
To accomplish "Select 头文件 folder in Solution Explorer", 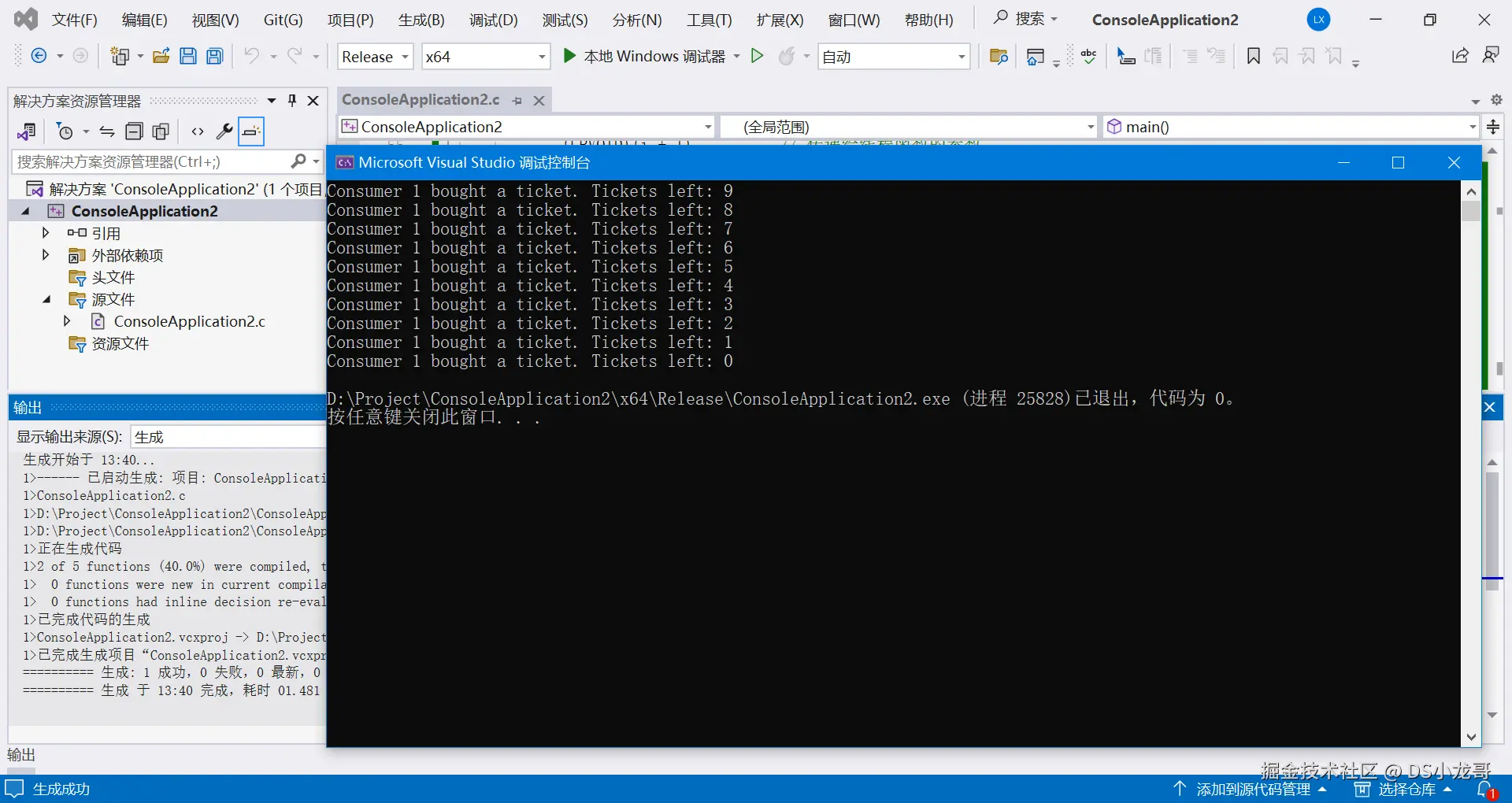I will point(113,277).
